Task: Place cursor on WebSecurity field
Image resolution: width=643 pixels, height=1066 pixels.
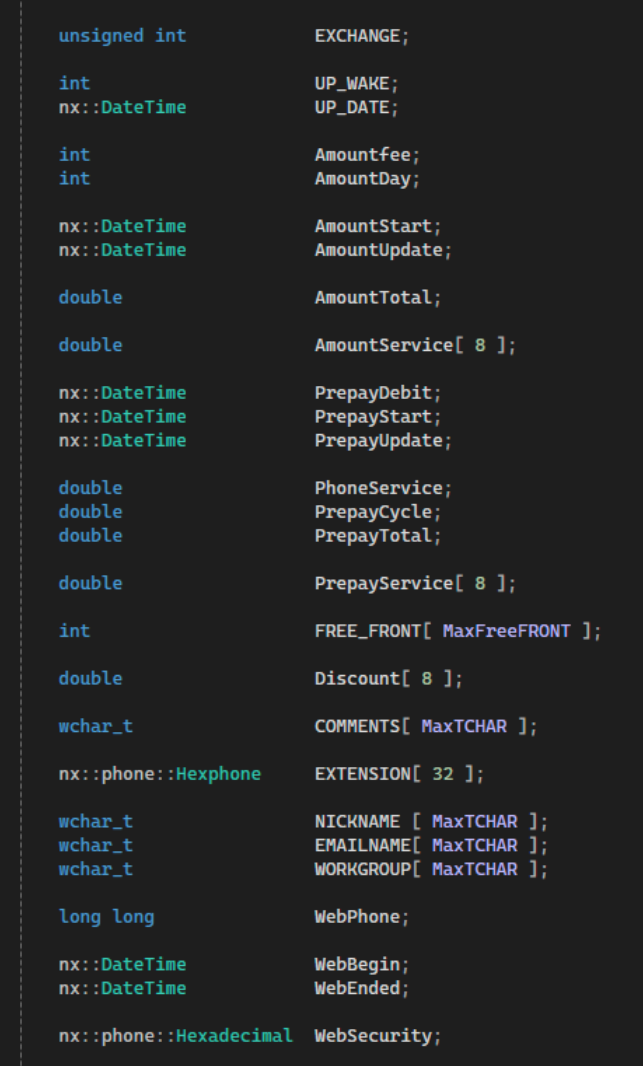Action: pos(373,1036)
